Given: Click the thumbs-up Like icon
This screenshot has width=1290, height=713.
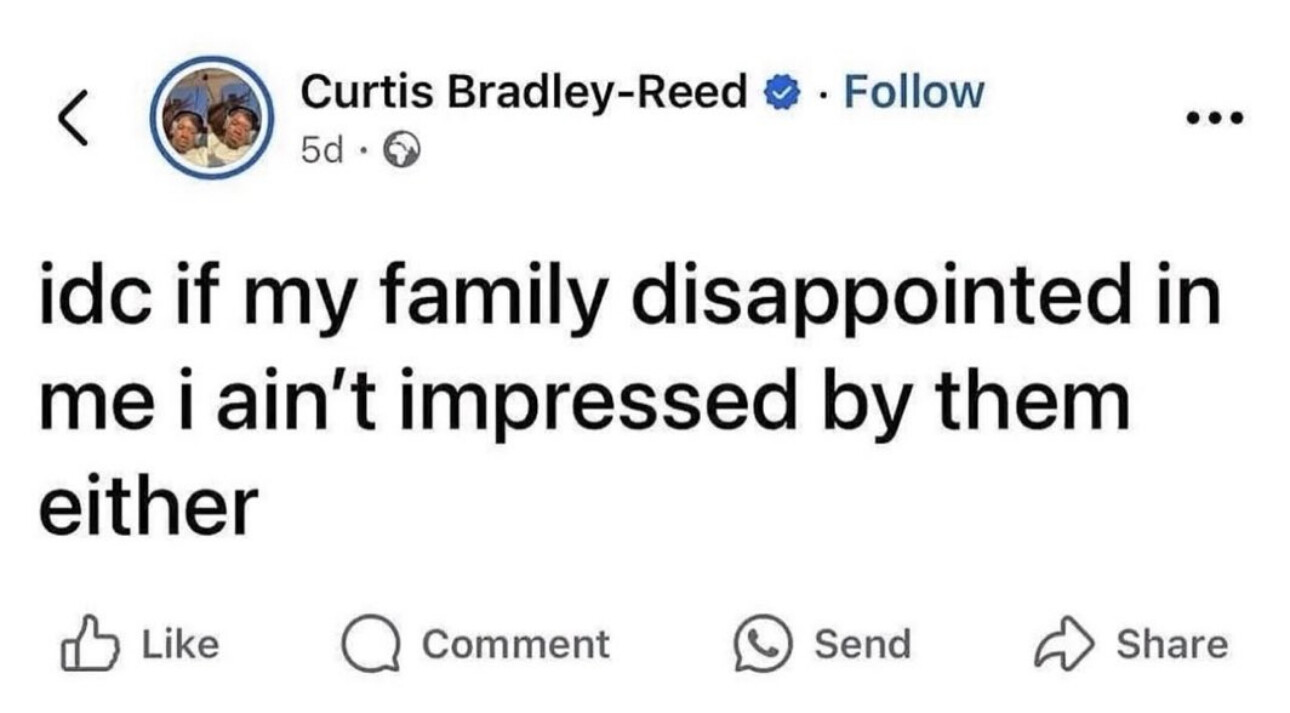Looking at the screenshot, I should [x=91, y=645].
